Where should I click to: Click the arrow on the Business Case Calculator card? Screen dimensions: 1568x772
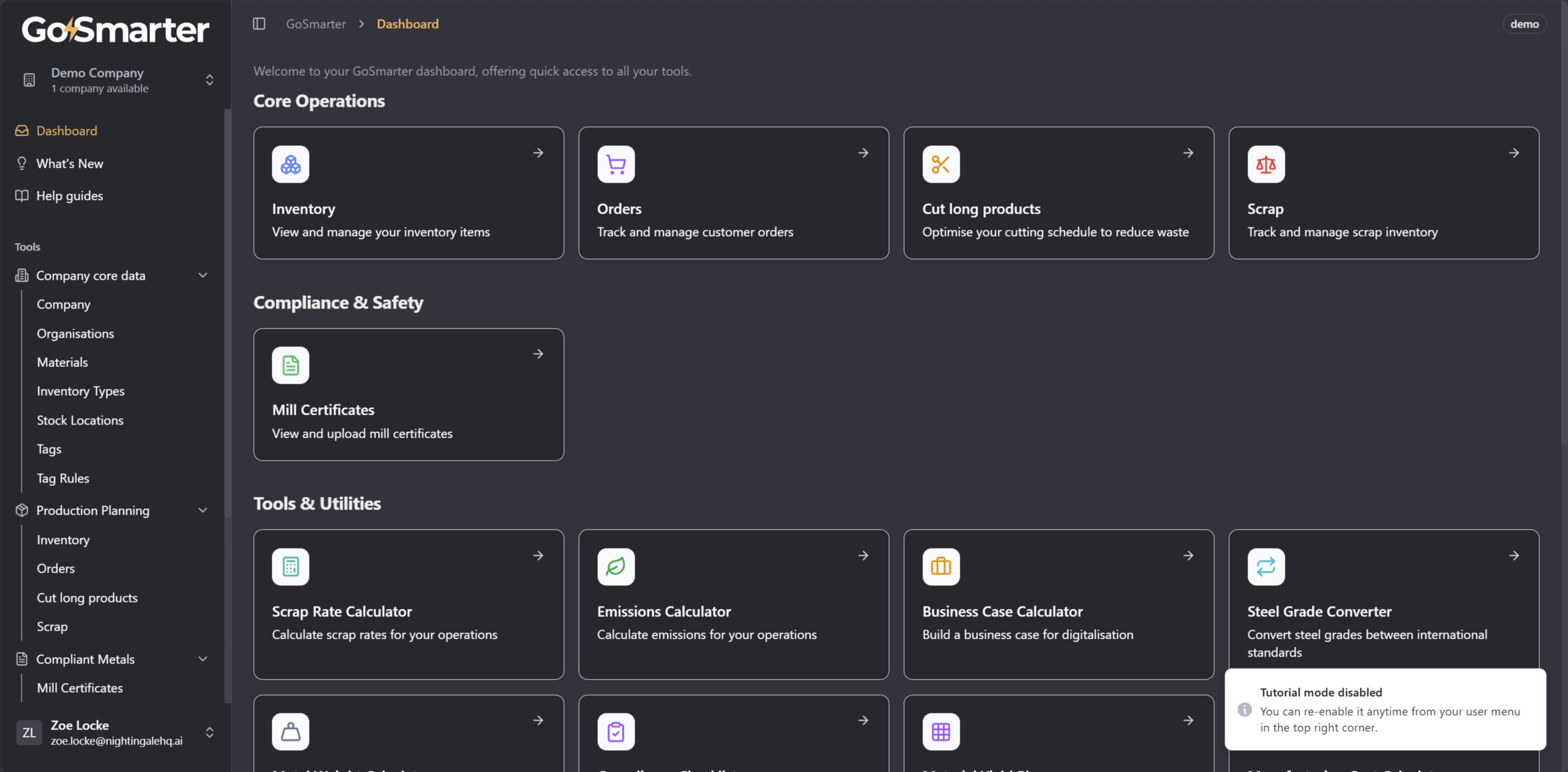pyautogui.click(x=1188, y=555)
